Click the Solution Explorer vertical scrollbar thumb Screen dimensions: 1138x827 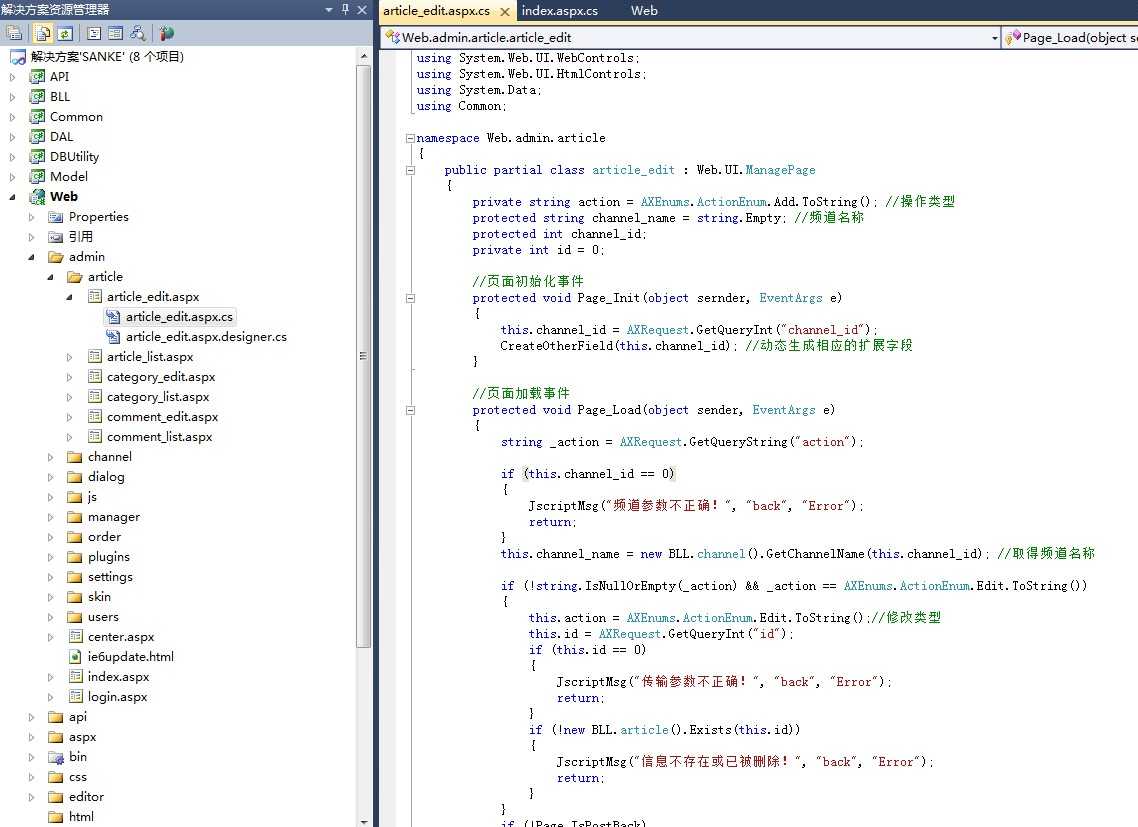[364, 356]
